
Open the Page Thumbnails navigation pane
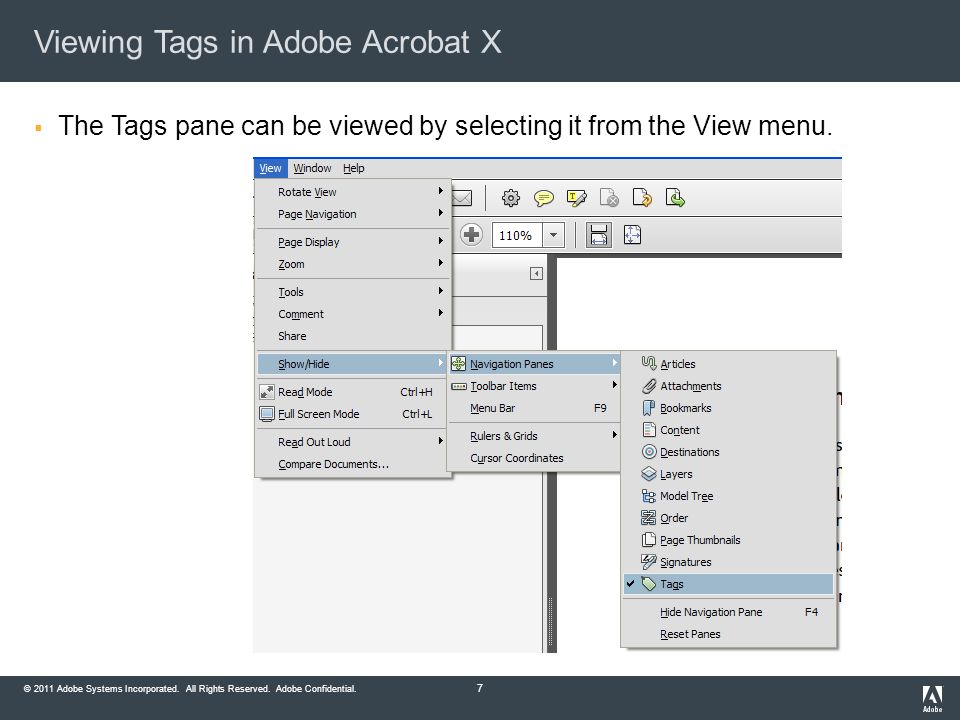[729, 540]
